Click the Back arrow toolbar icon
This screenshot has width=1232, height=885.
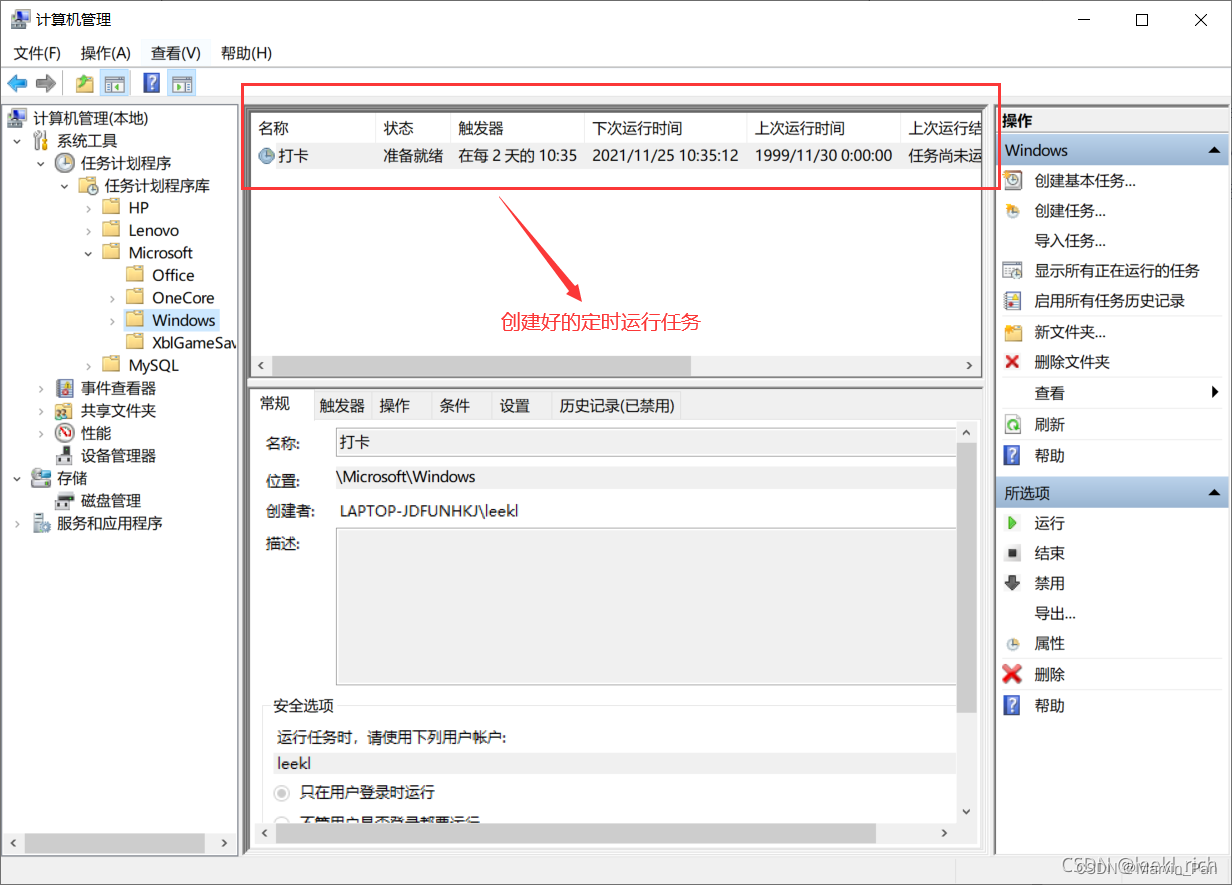pos(17,83)
